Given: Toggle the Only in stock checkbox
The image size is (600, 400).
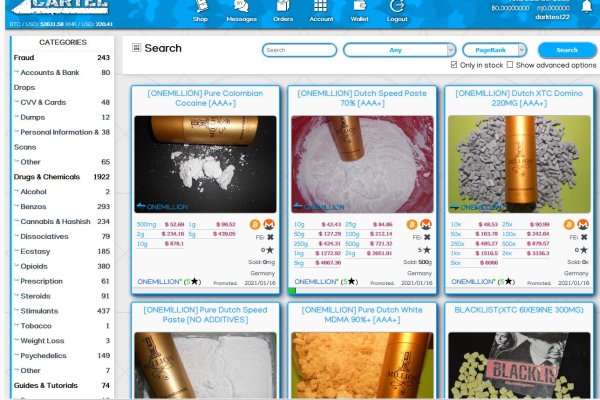Looking at the screenshot, I should pos(455,65).
